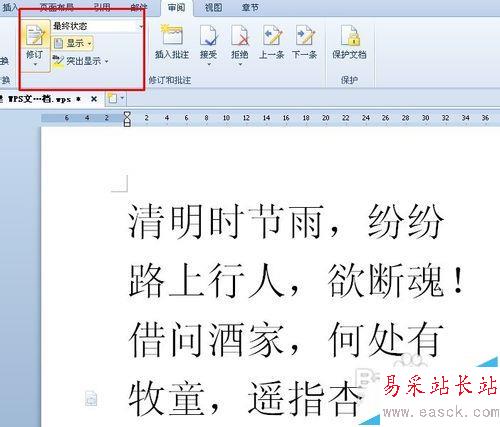This screenshot has width=500, height=427.
Task: Switch to the 审阅 review tab
Action: pyautogui.click(x=176, y=7)
